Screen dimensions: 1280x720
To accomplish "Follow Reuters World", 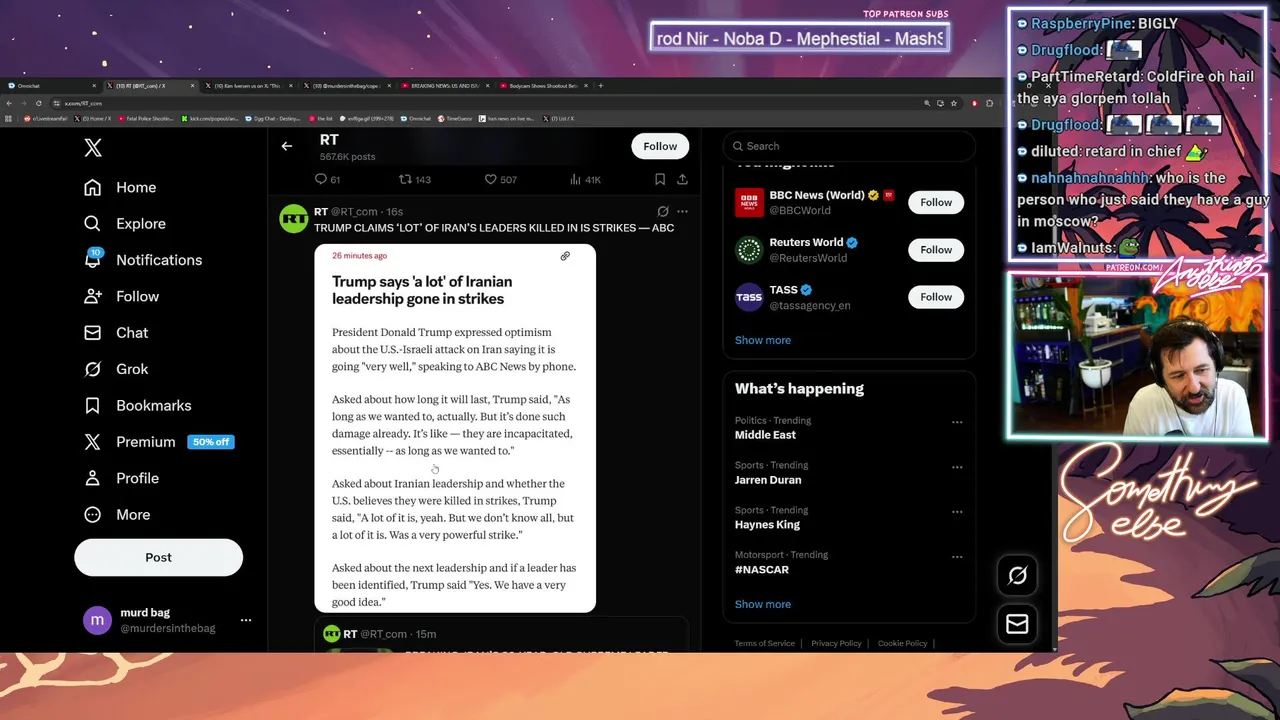I will click(936, 249).
